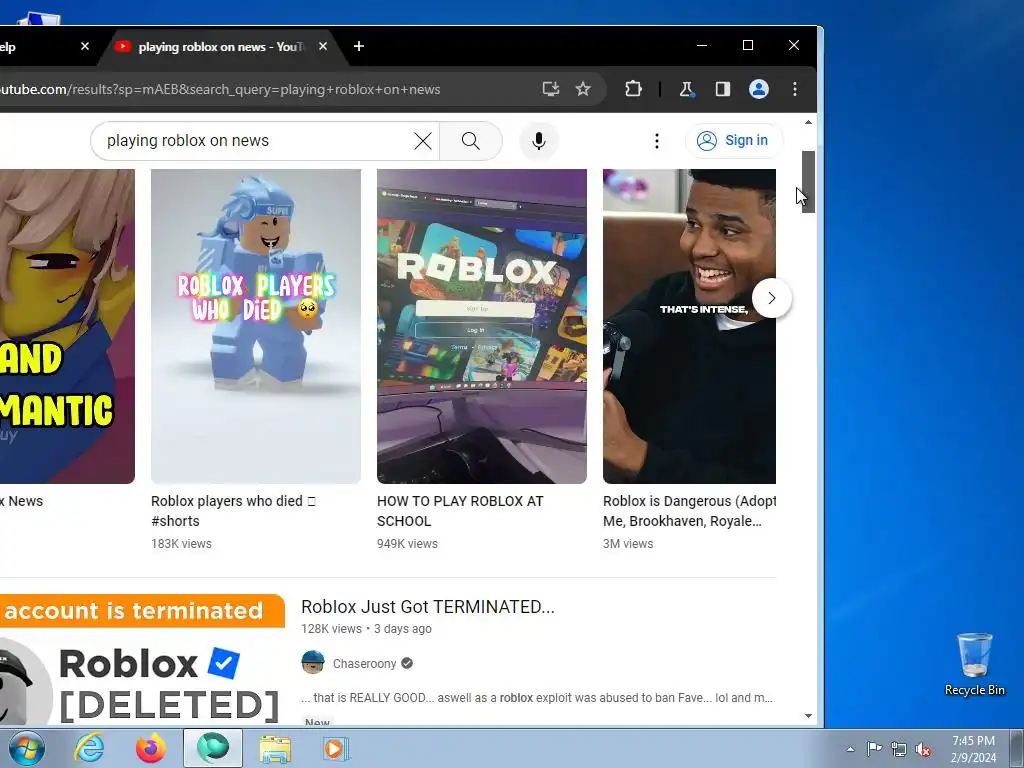Select the active browser taskbar button
1024x768 pixels.
tap(213, 748)
